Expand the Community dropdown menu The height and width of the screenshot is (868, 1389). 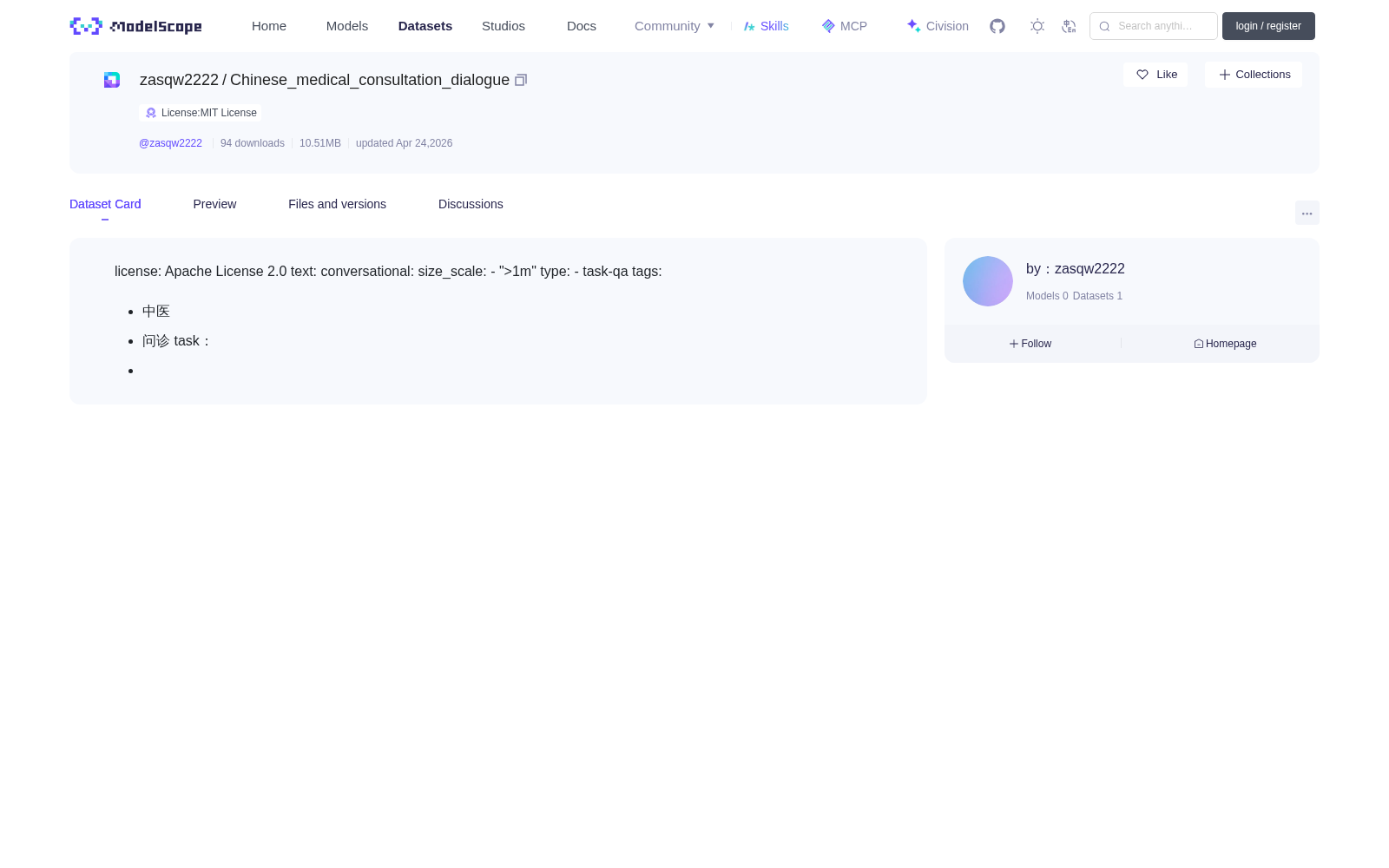[x=675, y=26]
